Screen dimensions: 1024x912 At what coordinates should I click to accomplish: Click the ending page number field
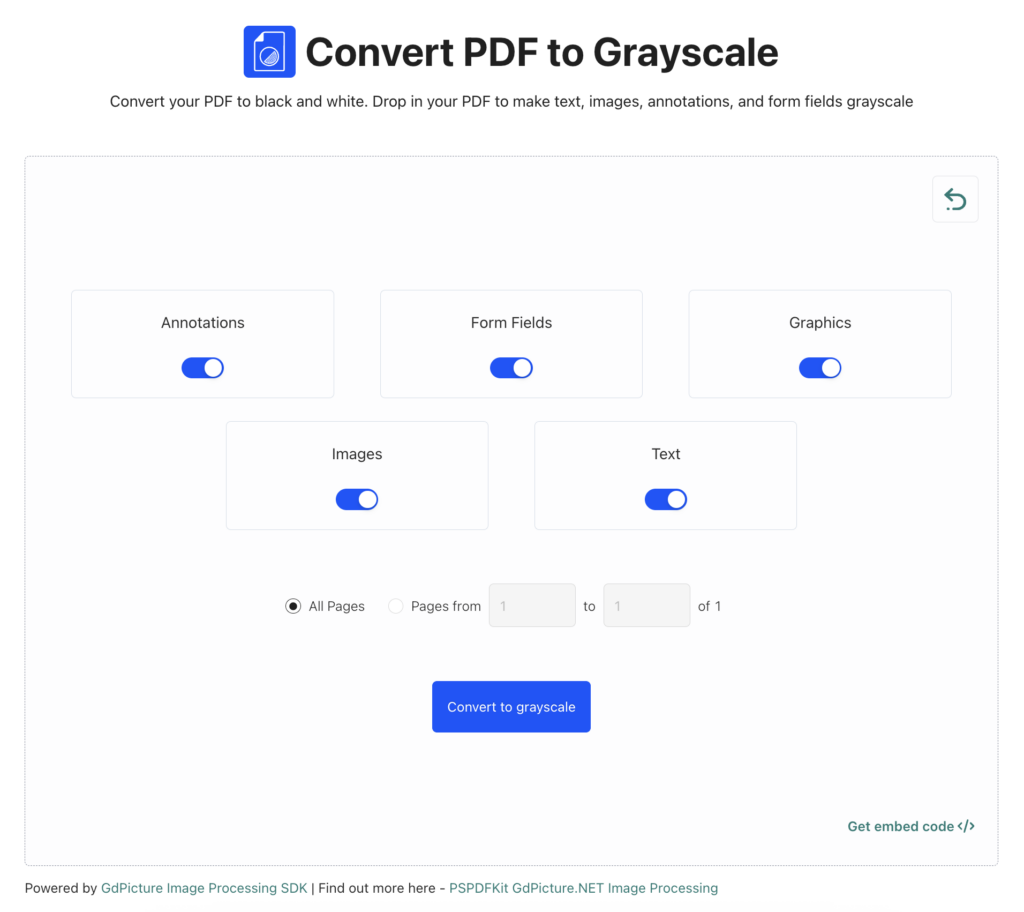pyautogui.click(x=647, y=605)
